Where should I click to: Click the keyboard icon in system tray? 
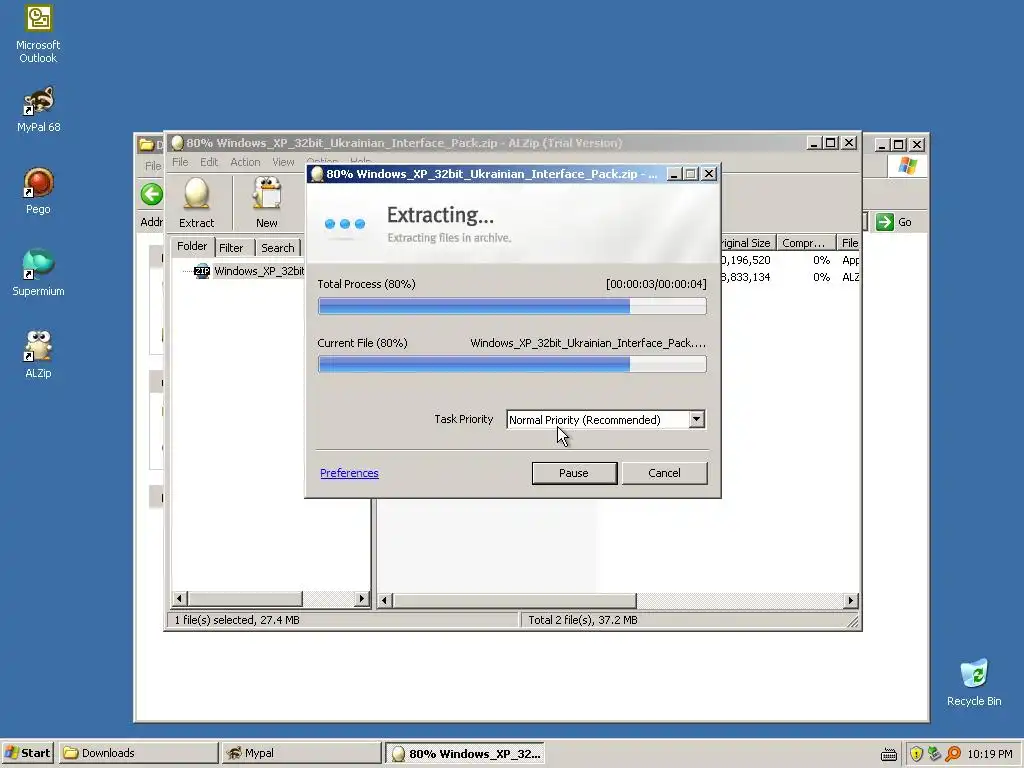[x=889, y=754]
